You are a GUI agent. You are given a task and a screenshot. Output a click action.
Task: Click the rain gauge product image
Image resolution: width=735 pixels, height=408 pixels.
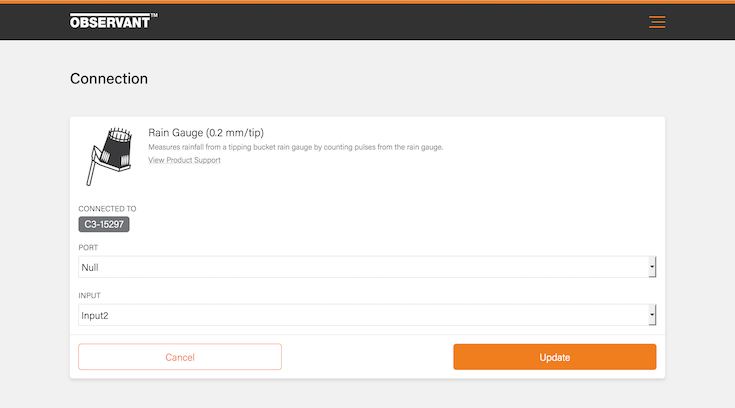108,156
